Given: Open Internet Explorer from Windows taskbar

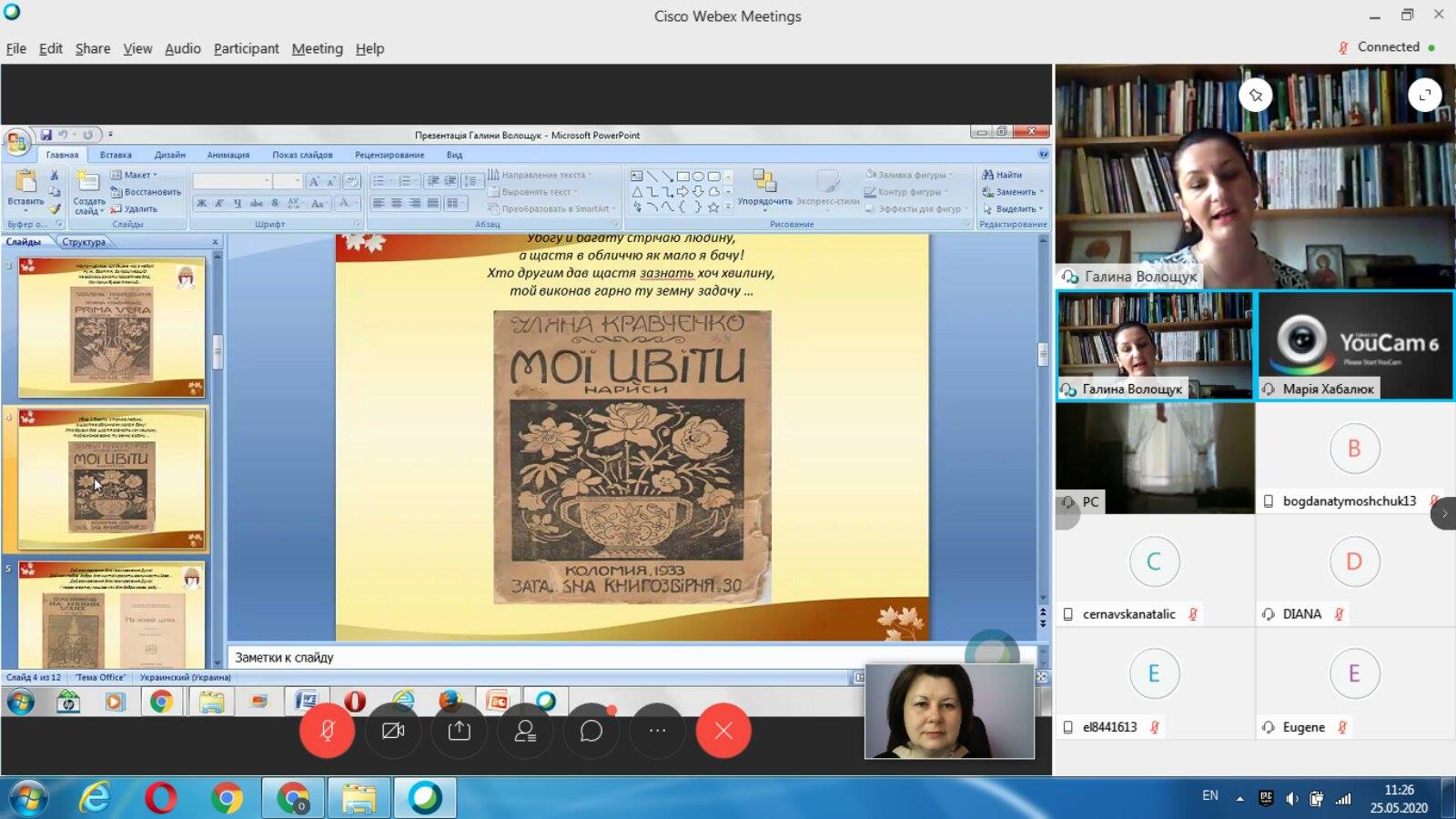Looking at the screenshot, I should 95,798.
